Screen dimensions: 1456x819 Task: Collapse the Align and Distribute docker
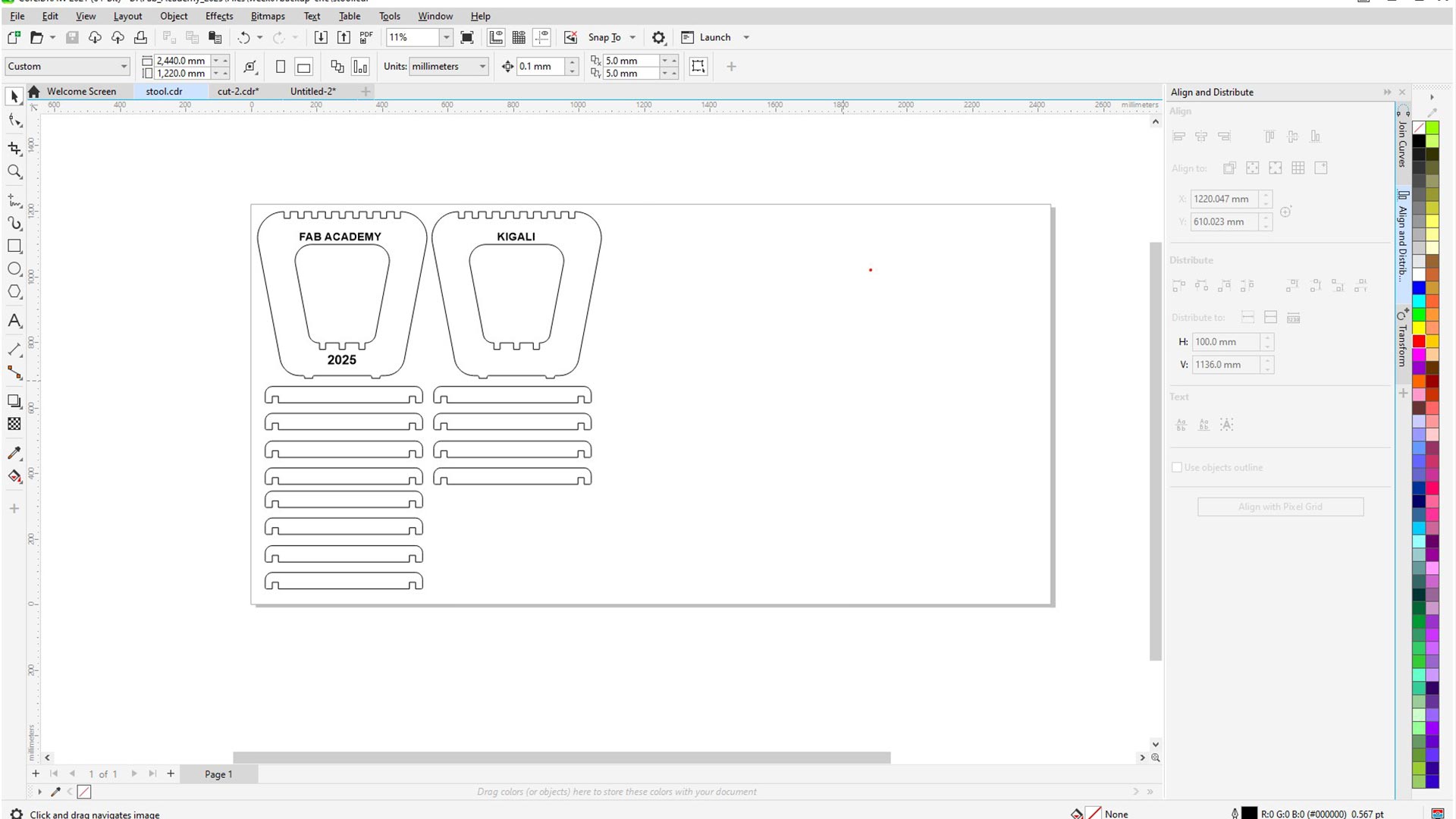click(x=1387, y=92)
